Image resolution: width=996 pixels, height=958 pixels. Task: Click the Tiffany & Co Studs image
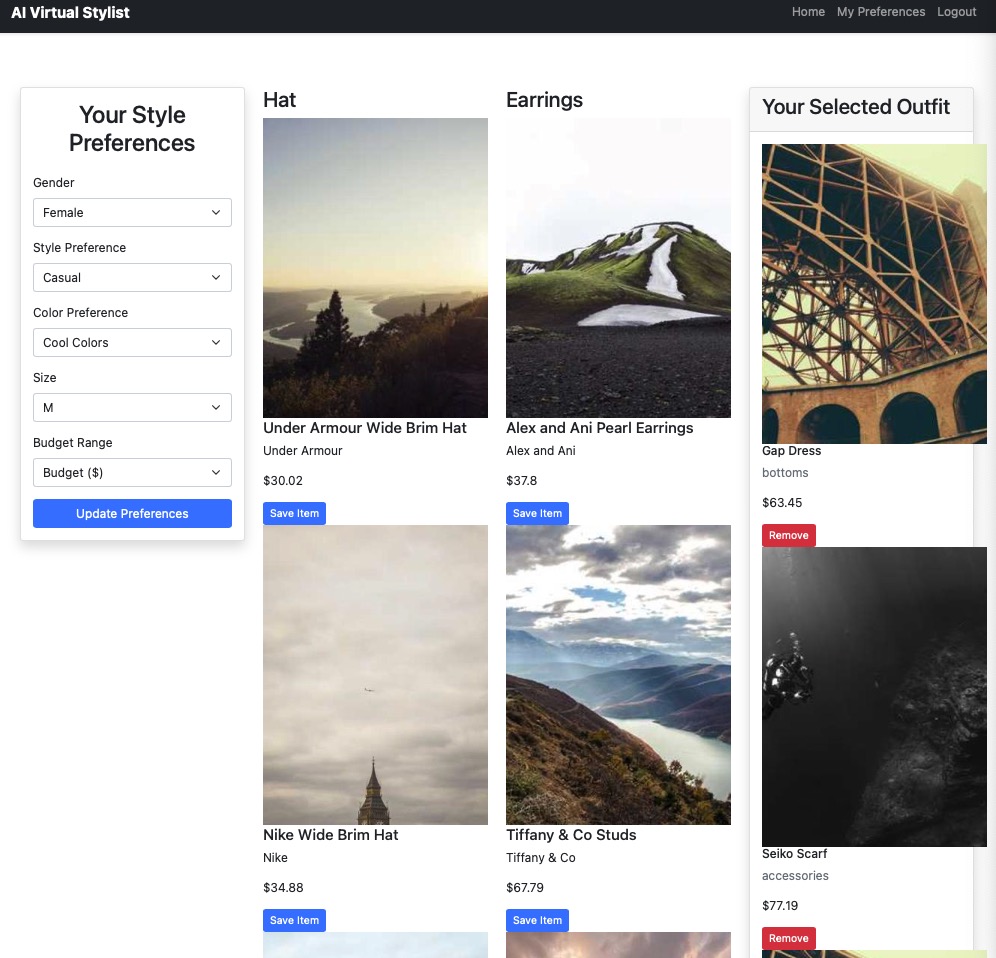tap(618, 675)
